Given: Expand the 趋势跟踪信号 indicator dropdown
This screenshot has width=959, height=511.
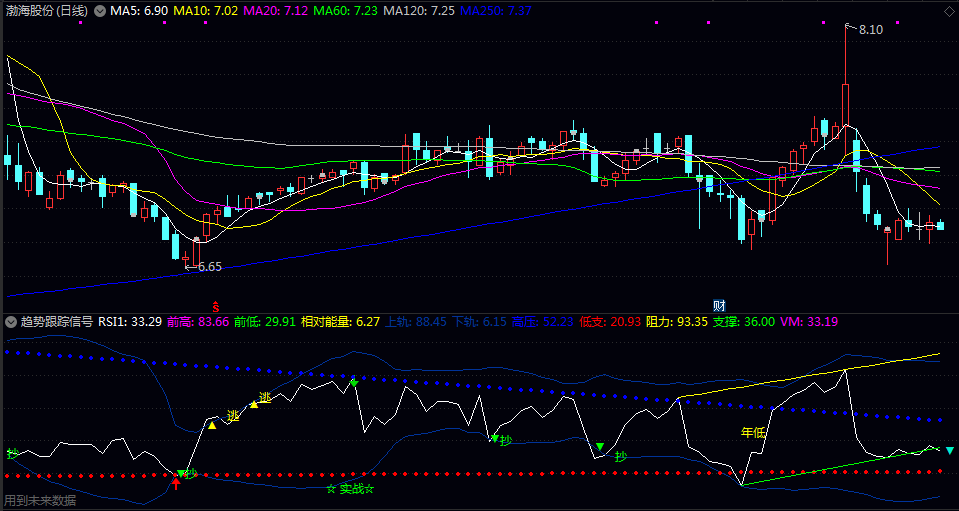Looking at the screenshot, I should tap(10, 323).
